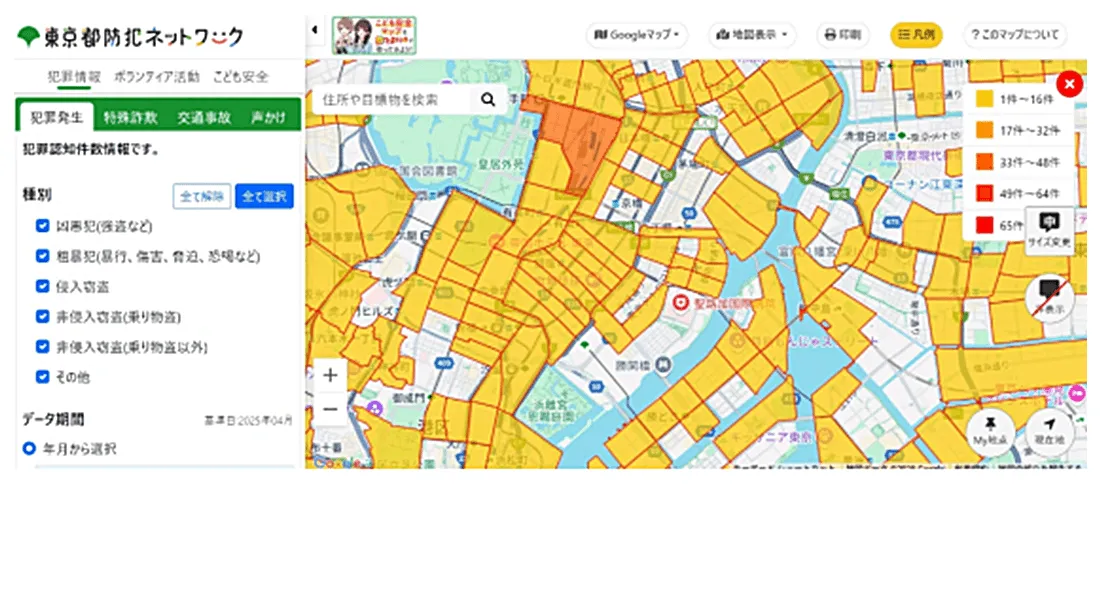Click the 現在地 location arrow button
The width and height of the screenshot is (1100, 608).
click(x=1049, y=428)
